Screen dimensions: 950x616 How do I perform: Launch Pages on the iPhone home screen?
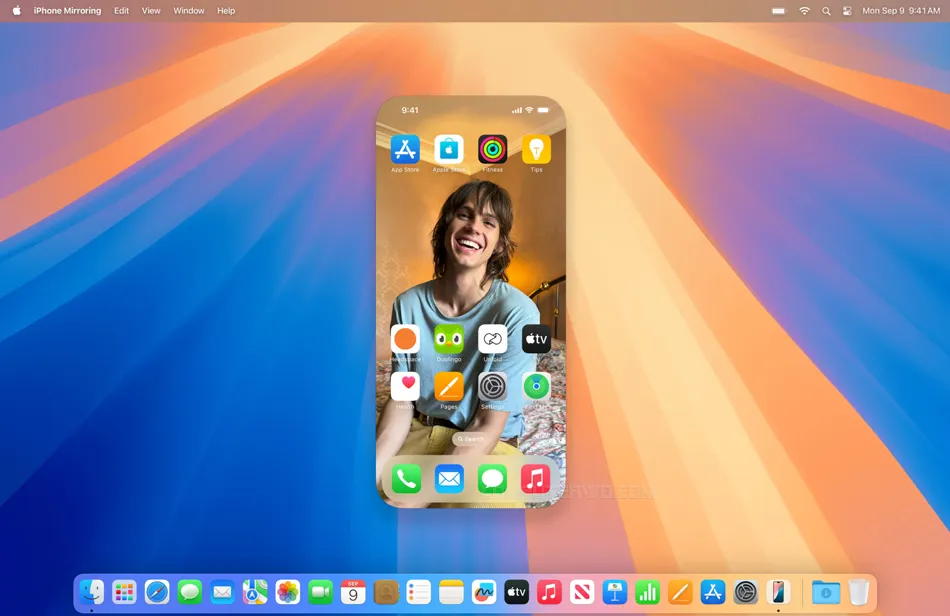point(449,386)
